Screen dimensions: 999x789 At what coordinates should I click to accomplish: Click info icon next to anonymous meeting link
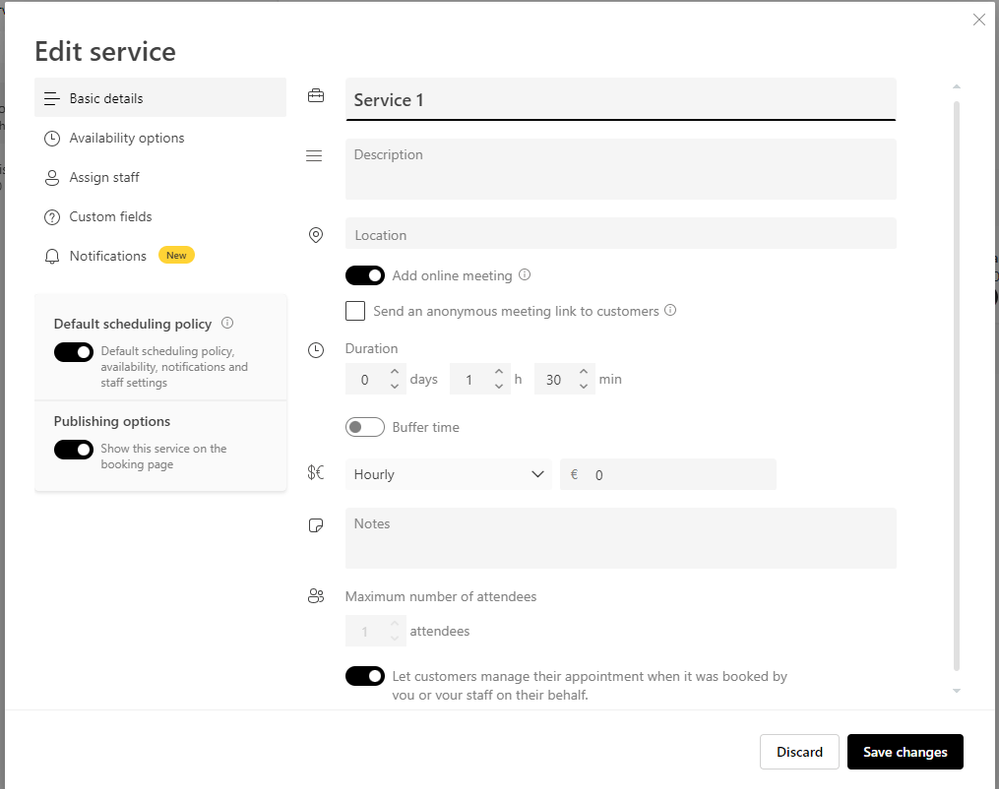[x=670, y=310]
